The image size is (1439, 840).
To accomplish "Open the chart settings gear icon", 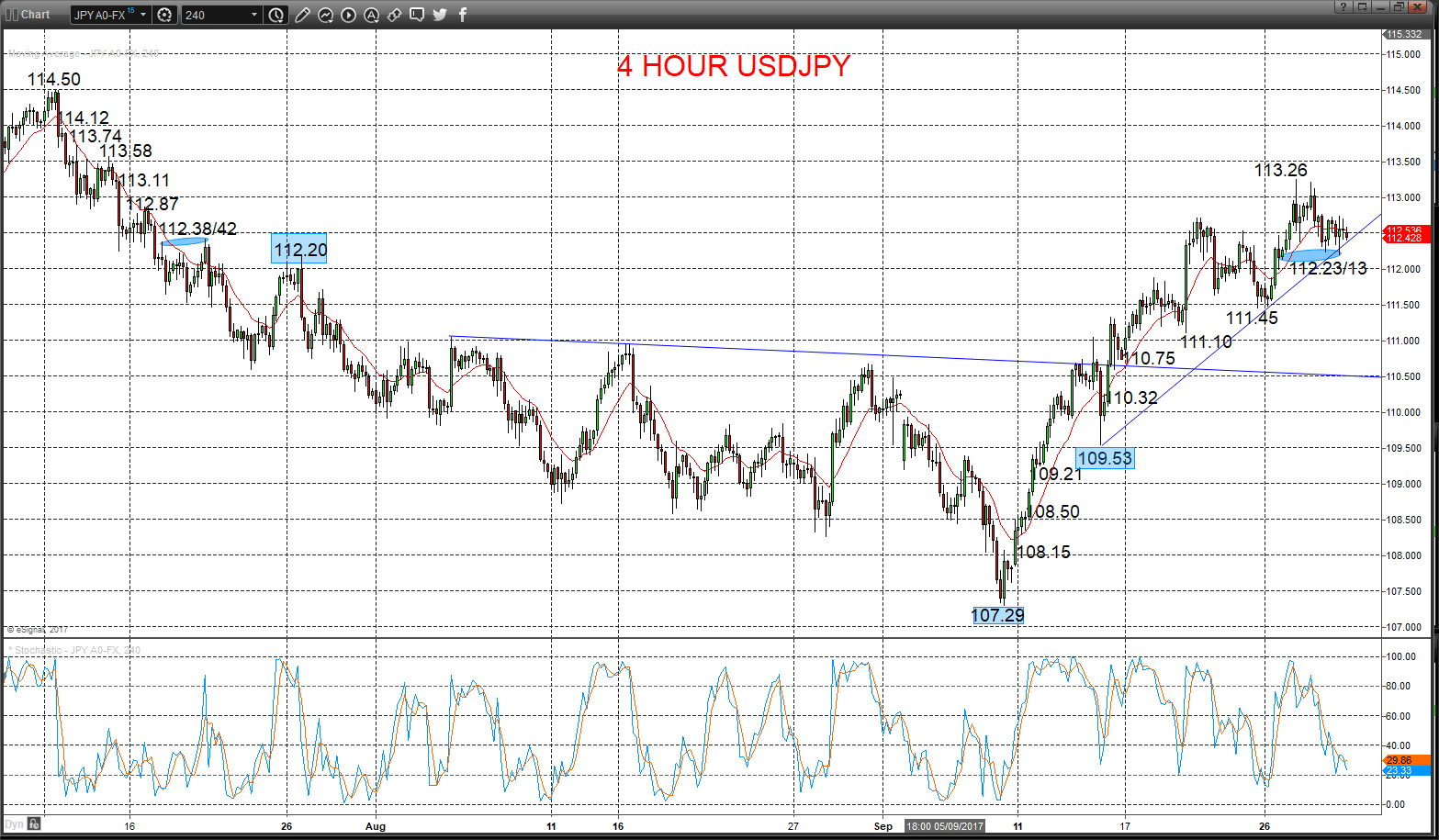I will click(164, 15).
